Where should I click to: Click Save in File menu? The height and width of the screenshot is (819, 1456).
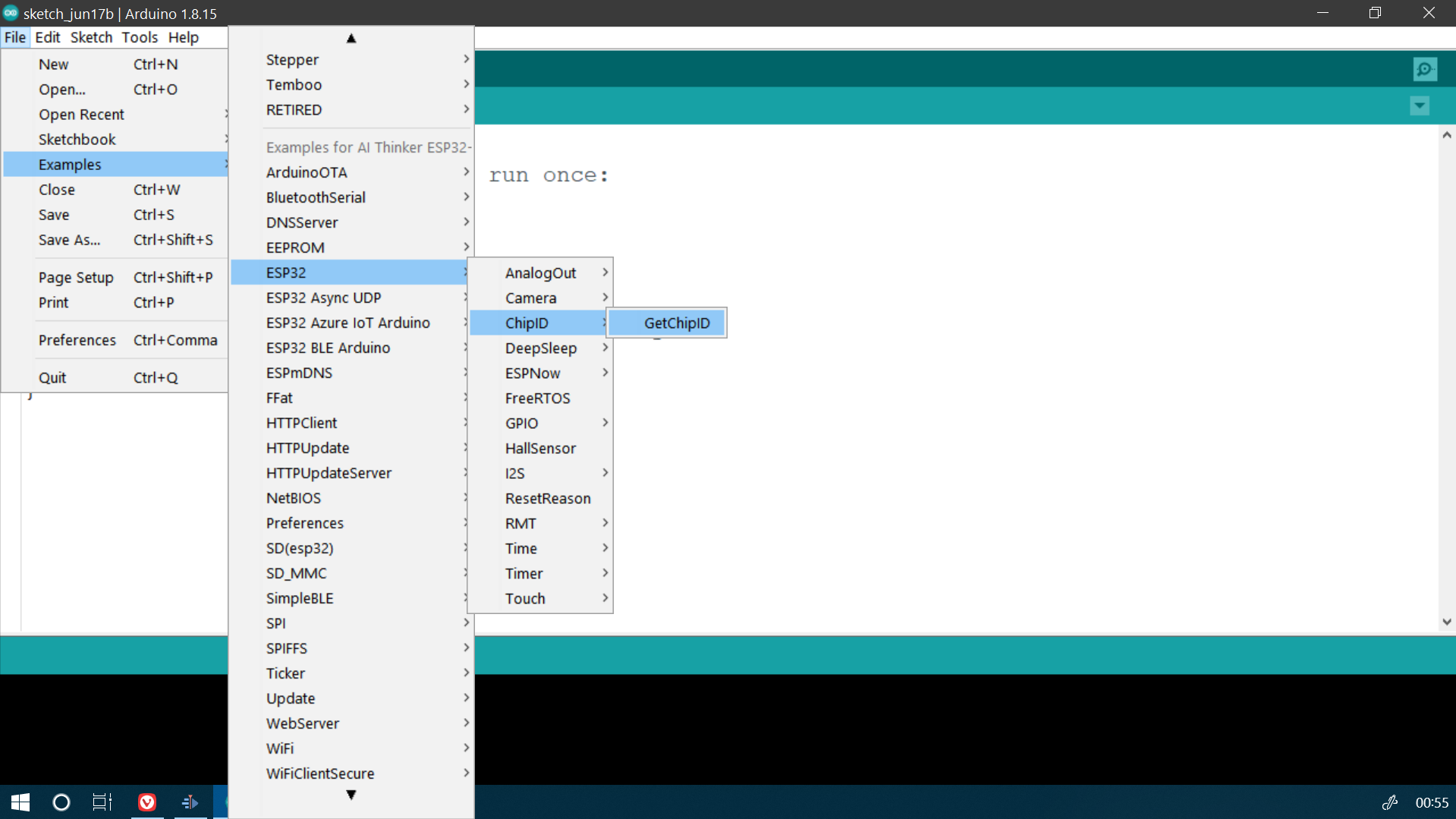(115, 215)
